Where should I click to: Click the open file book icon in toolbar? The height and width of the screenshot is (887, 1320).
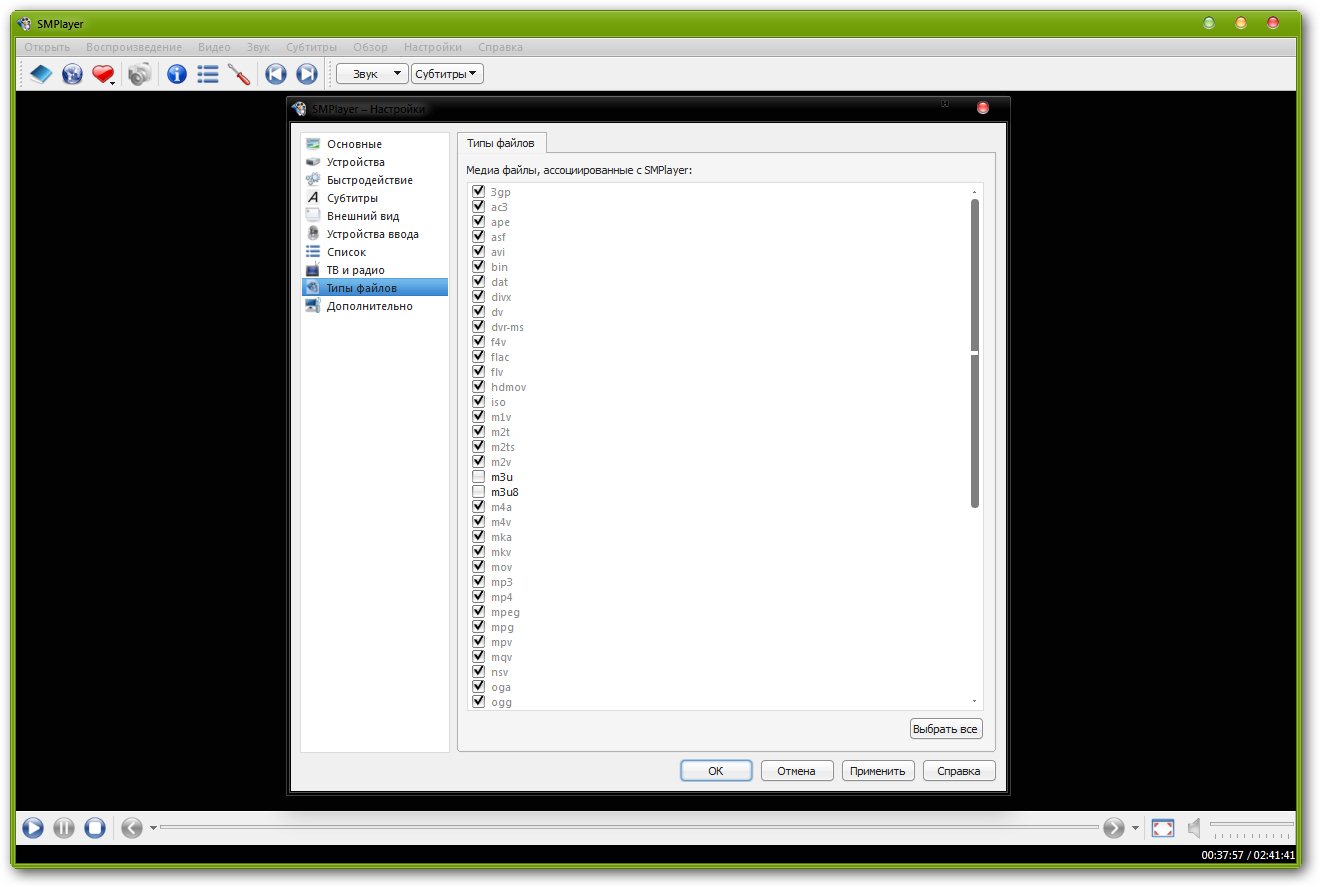click(x=40, y=74)
